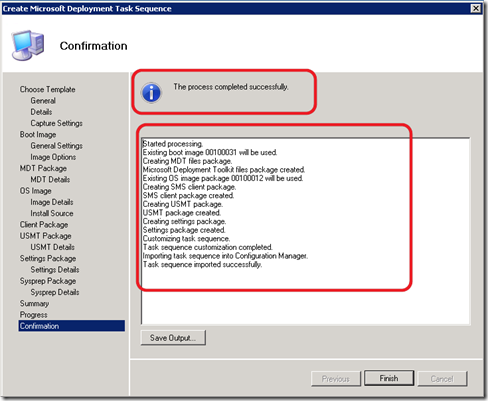Select the MDT Details step

tap(50, 180)
